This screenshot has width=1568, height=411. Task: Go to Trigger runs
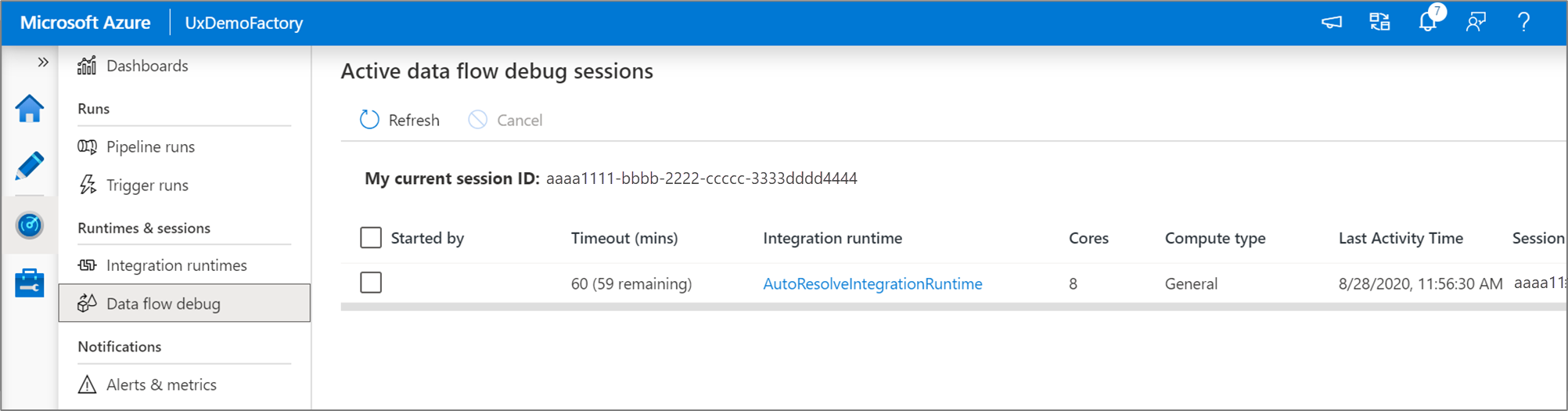click(x=147, y=186)
